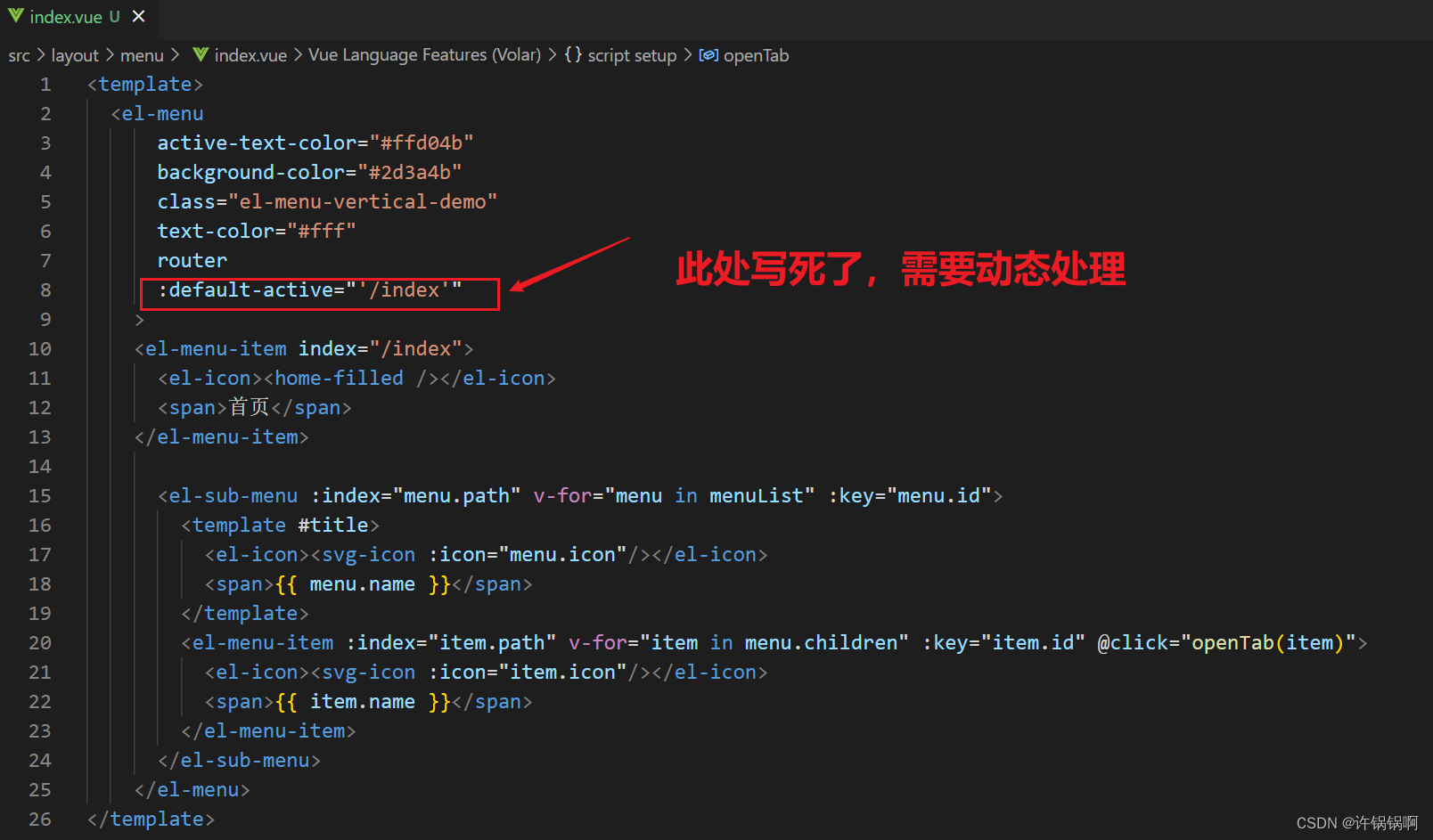Click the home-filled tag
1433x840 pixels.
[x=339, y=379]
